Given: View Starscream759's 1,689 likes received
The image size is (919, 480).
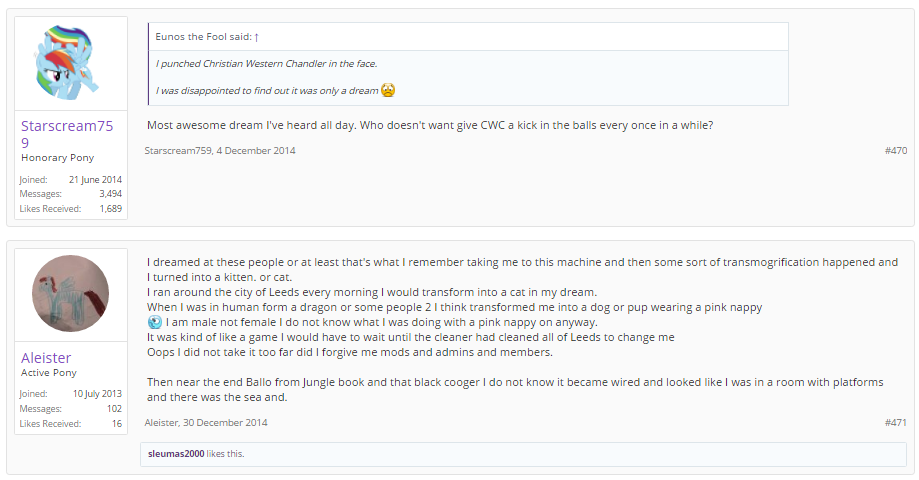Looking at the screenshot, I should (x=110, y=209).
